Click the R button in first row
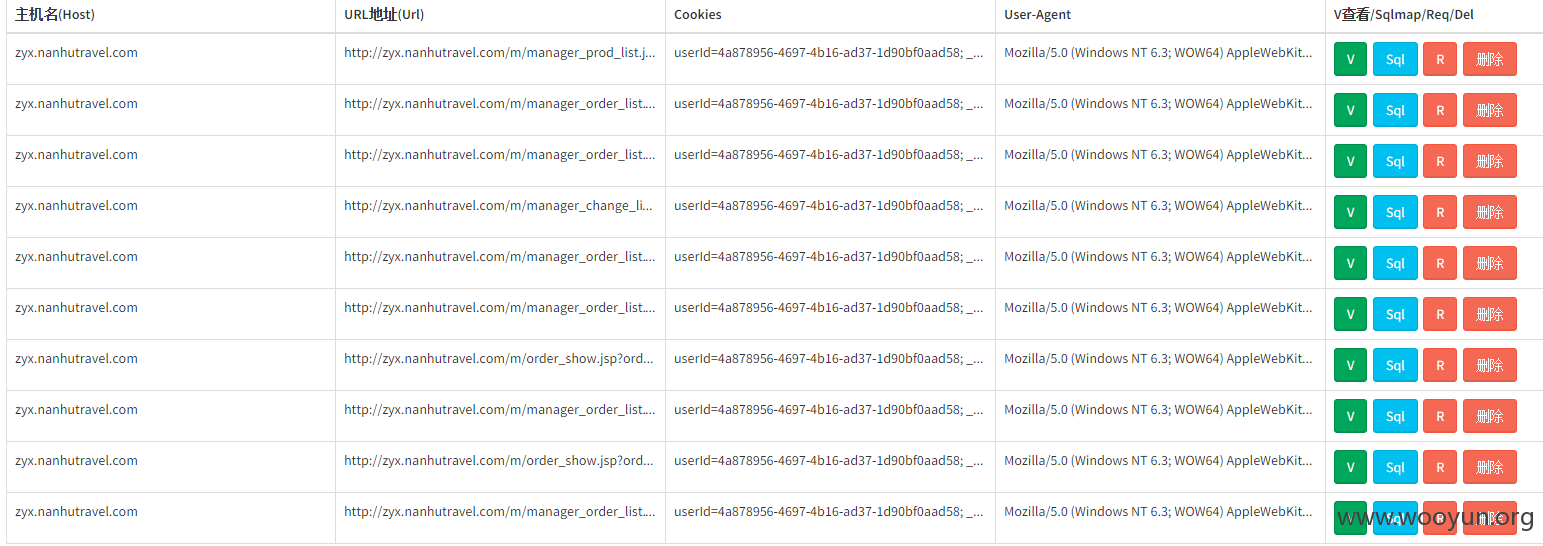The image size is (1543, 546). click(1440, 59)
